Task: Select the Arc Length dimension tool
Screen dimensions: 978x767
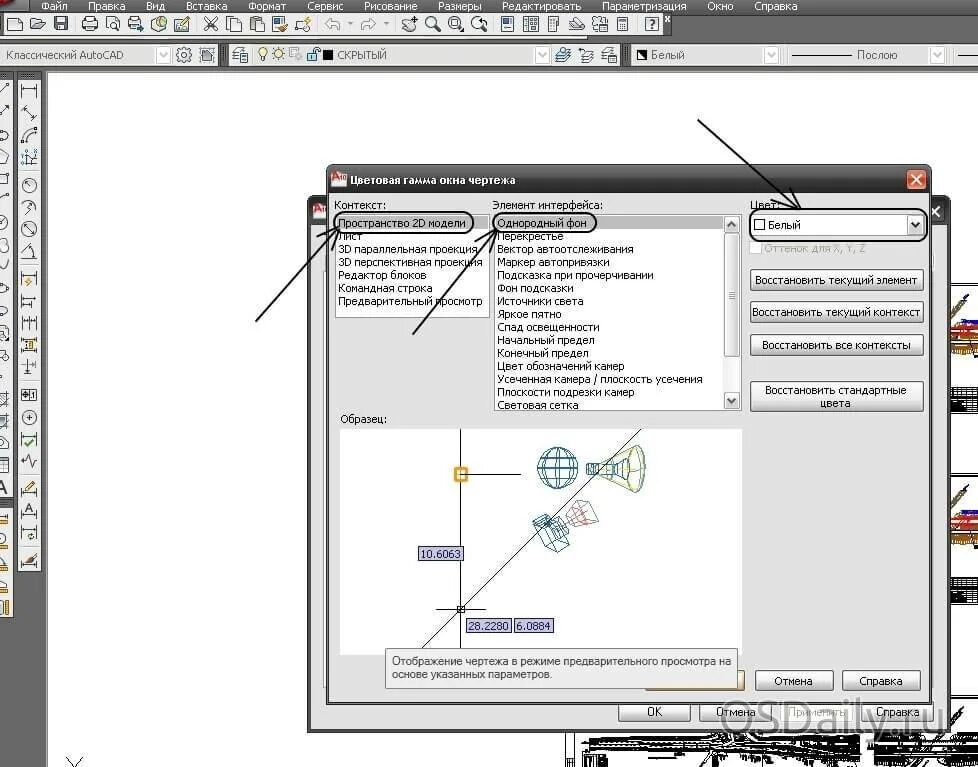Action: pos(29,135)
